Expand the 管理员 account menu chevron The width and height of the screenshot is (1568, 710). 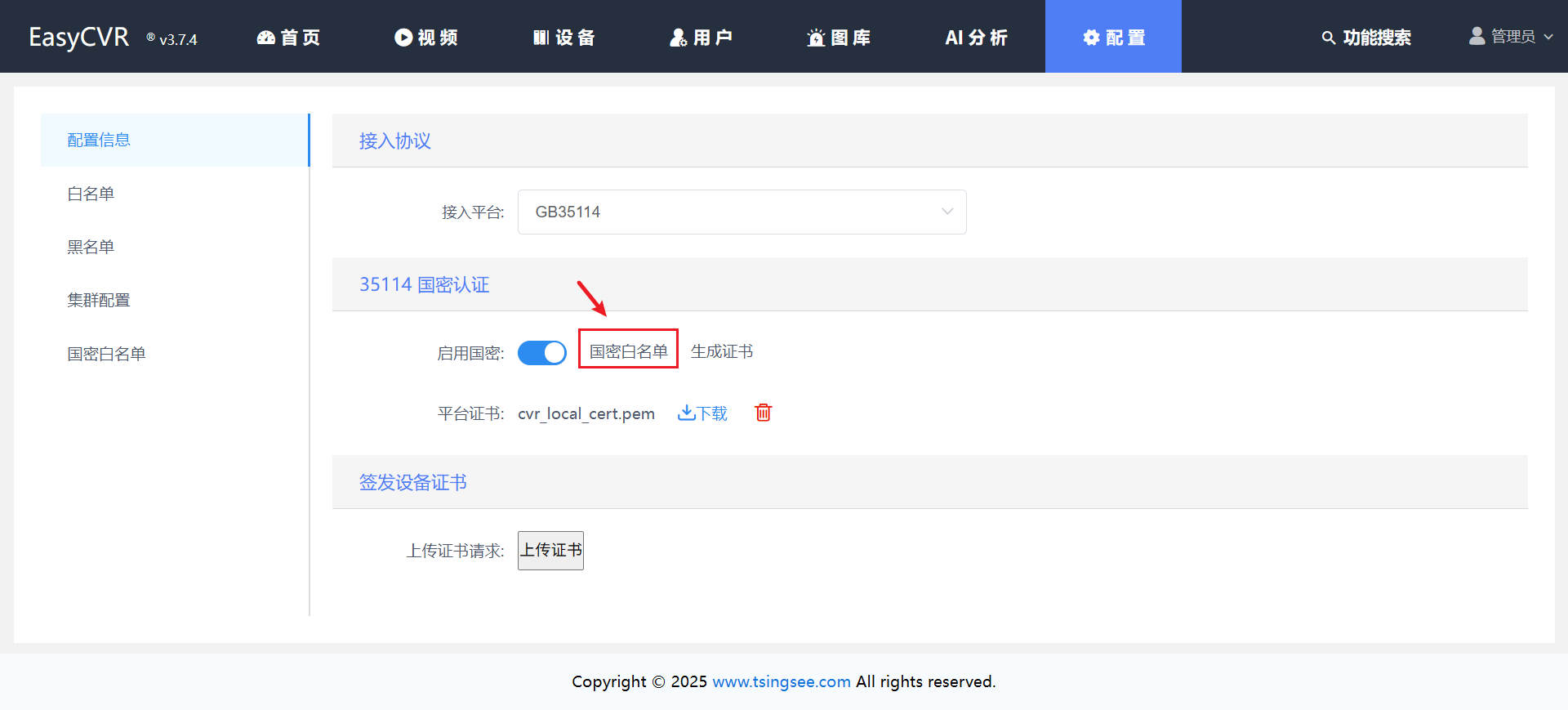click(x=1548, y=37)
